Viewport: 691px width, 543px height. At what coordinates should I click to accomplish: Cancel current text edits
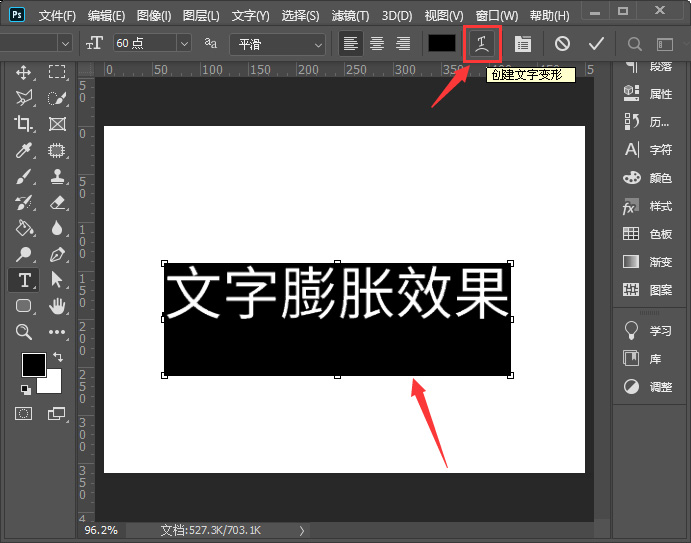point(562,44)
